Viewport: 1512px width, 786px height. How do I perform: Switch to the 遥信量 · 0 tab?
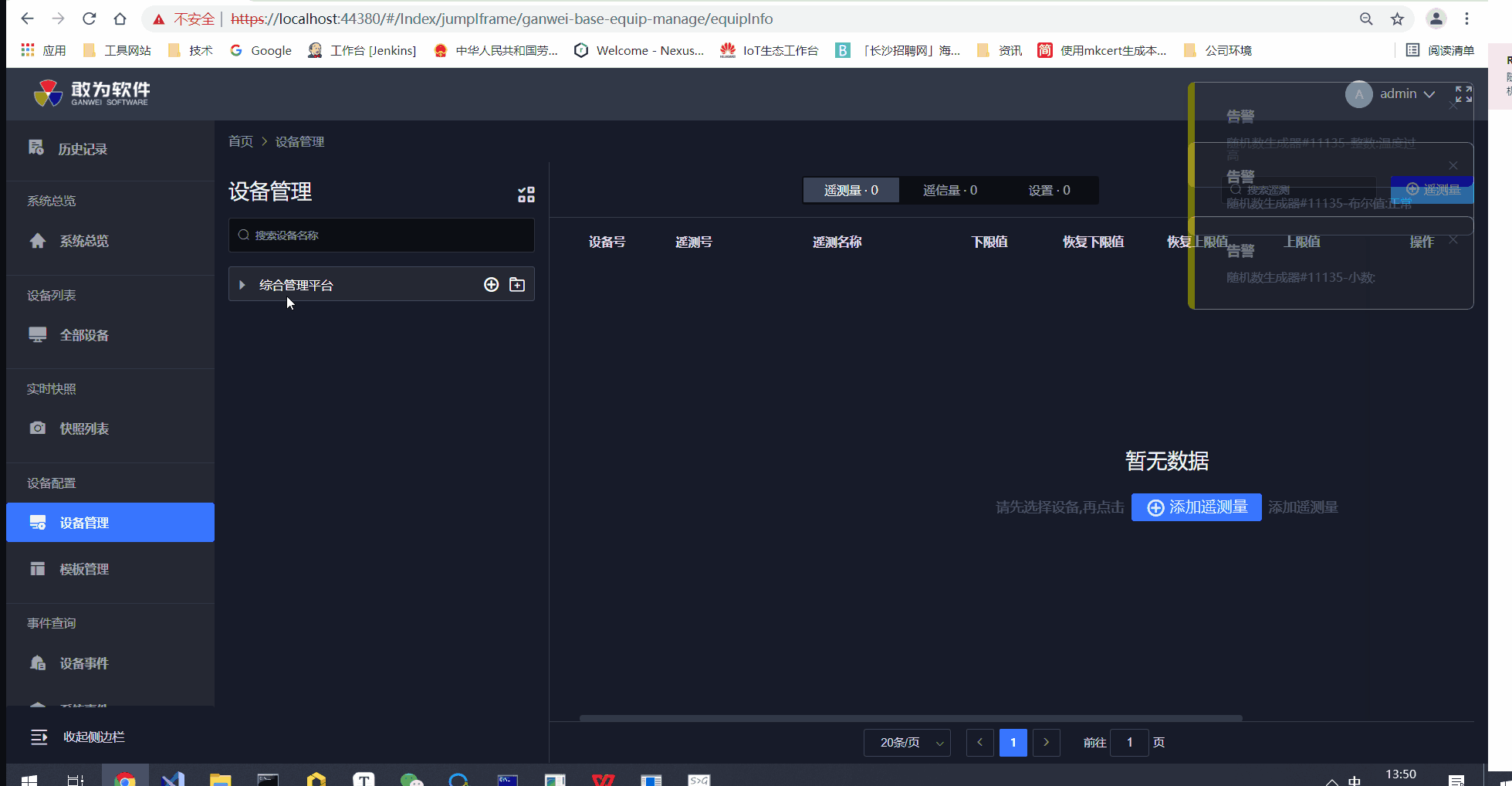pos(950,190)
